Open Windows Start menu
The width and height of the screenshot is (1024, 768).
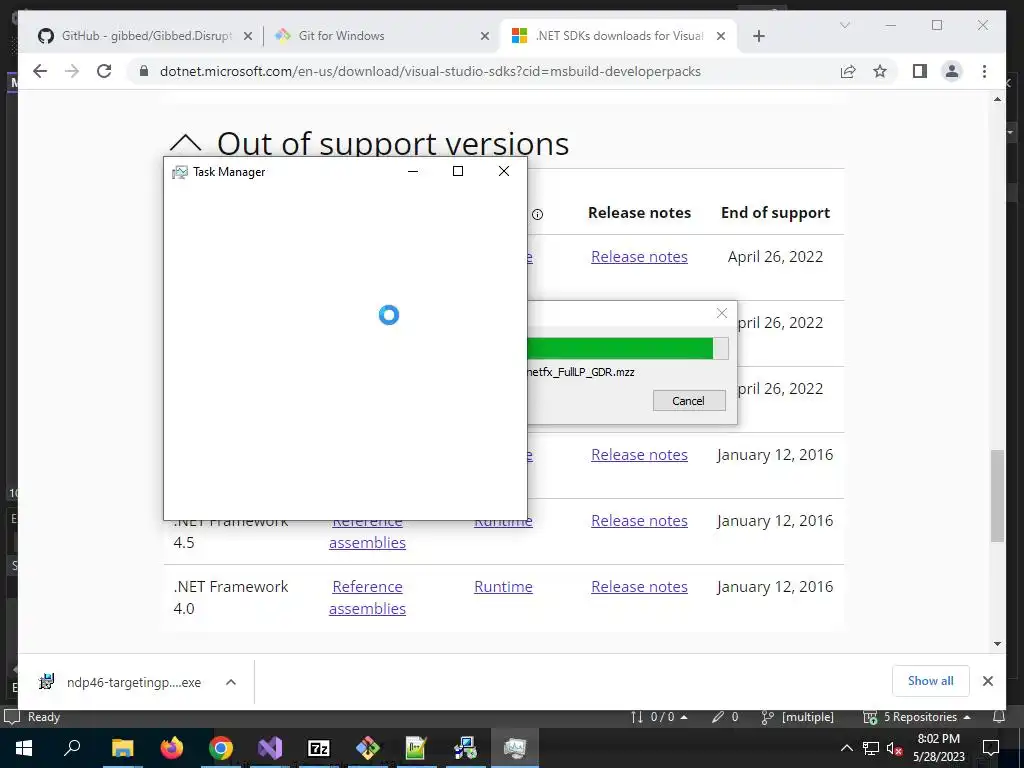click(24, 748)
